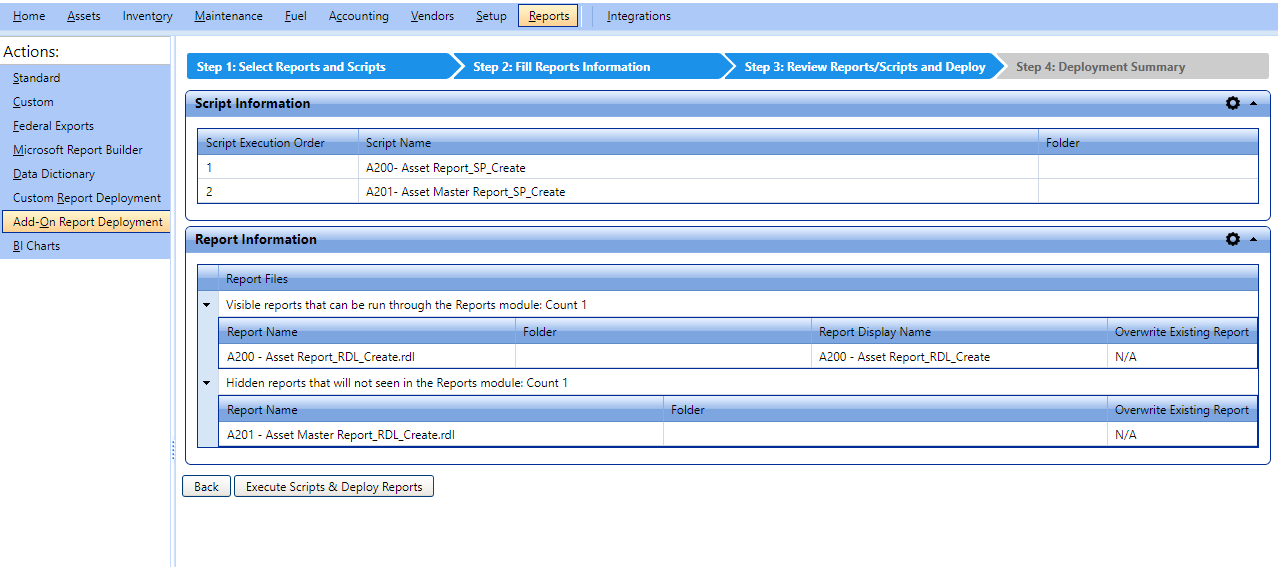The image size is (1278, 567).
Task: Open Script Information gear settings
Action: (x=1232, y=103)
